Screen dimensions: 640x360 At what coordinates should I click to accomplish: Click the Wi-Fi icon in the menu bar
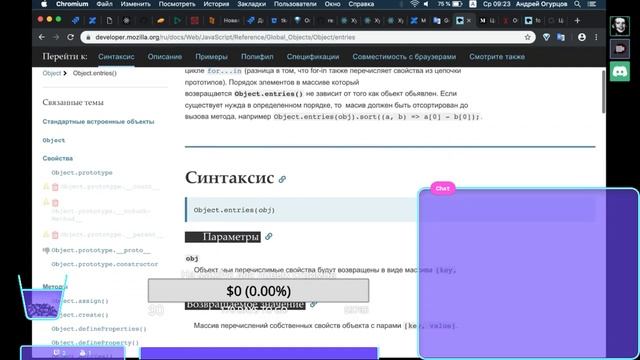[414, 4]
